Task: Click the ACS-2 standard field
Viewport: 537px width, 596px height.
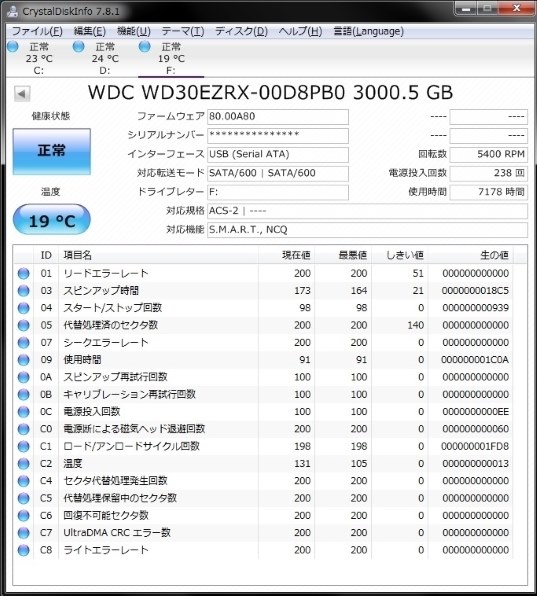Action: (367, 211)
